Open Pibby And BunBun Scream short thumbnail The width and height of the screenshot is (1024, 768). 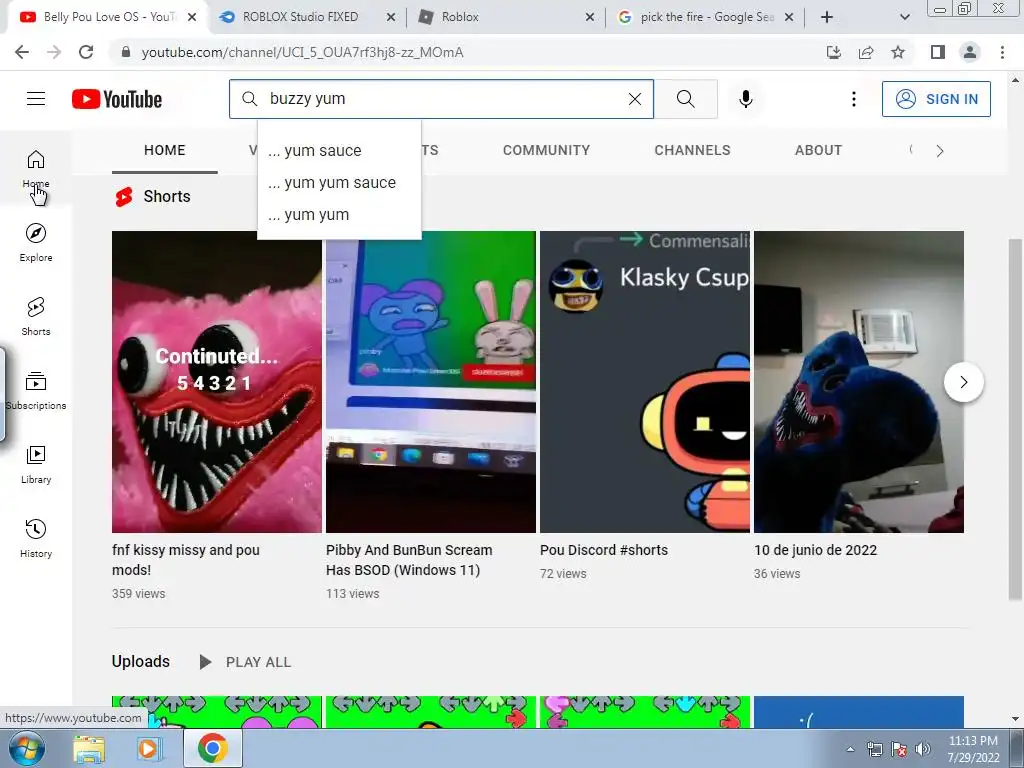(x=431, y=382)
